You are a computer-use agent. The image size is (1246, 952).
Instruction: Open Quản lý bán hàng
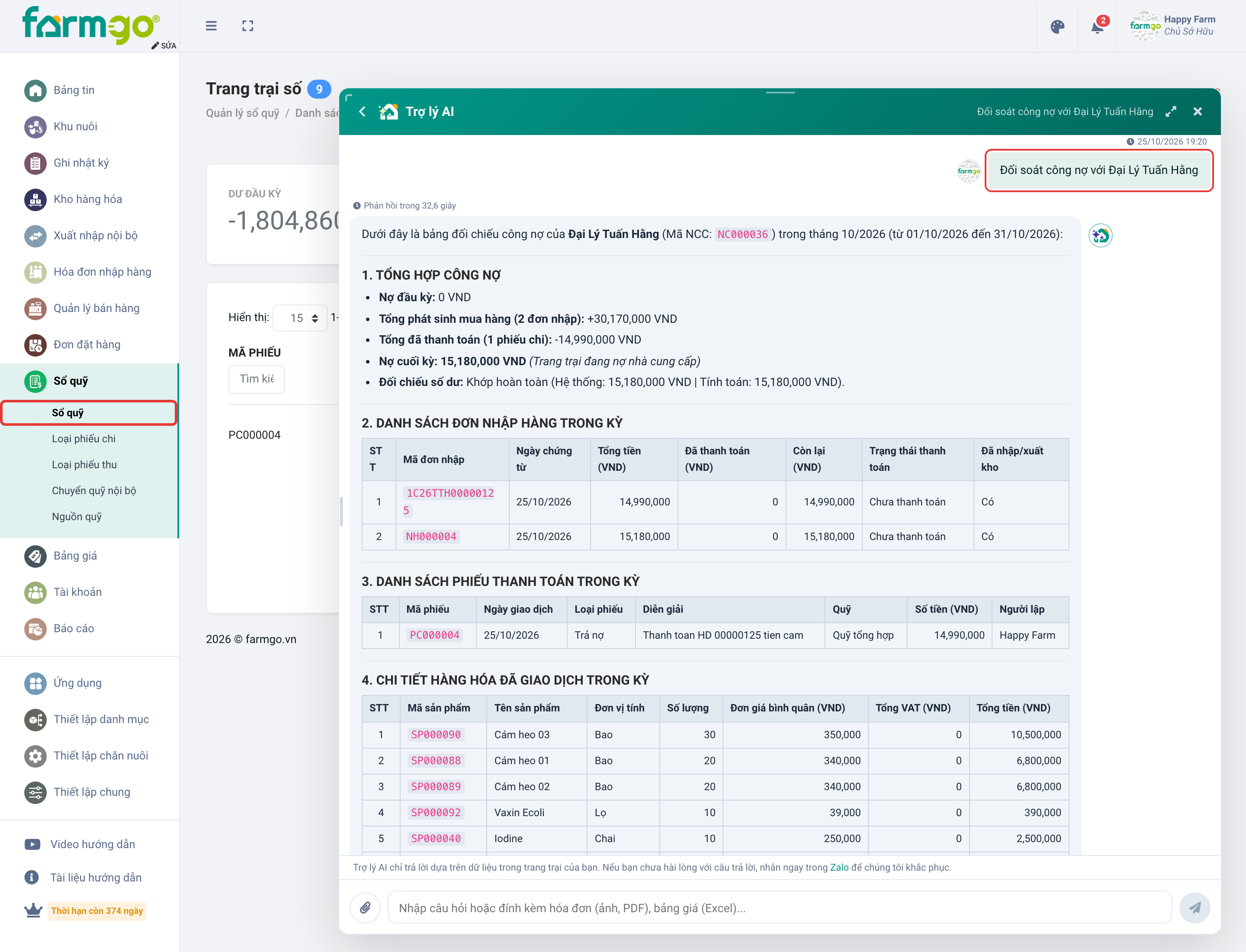click(x=90, y=308)
